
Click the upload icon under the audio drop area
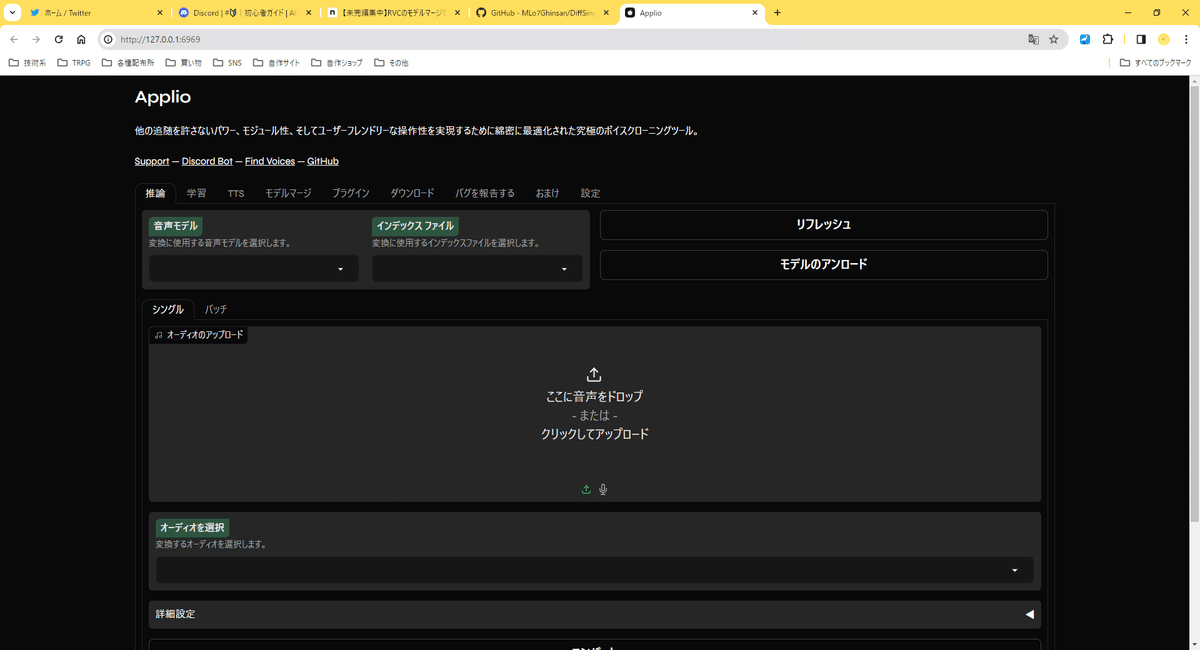(x=586, y=489)
